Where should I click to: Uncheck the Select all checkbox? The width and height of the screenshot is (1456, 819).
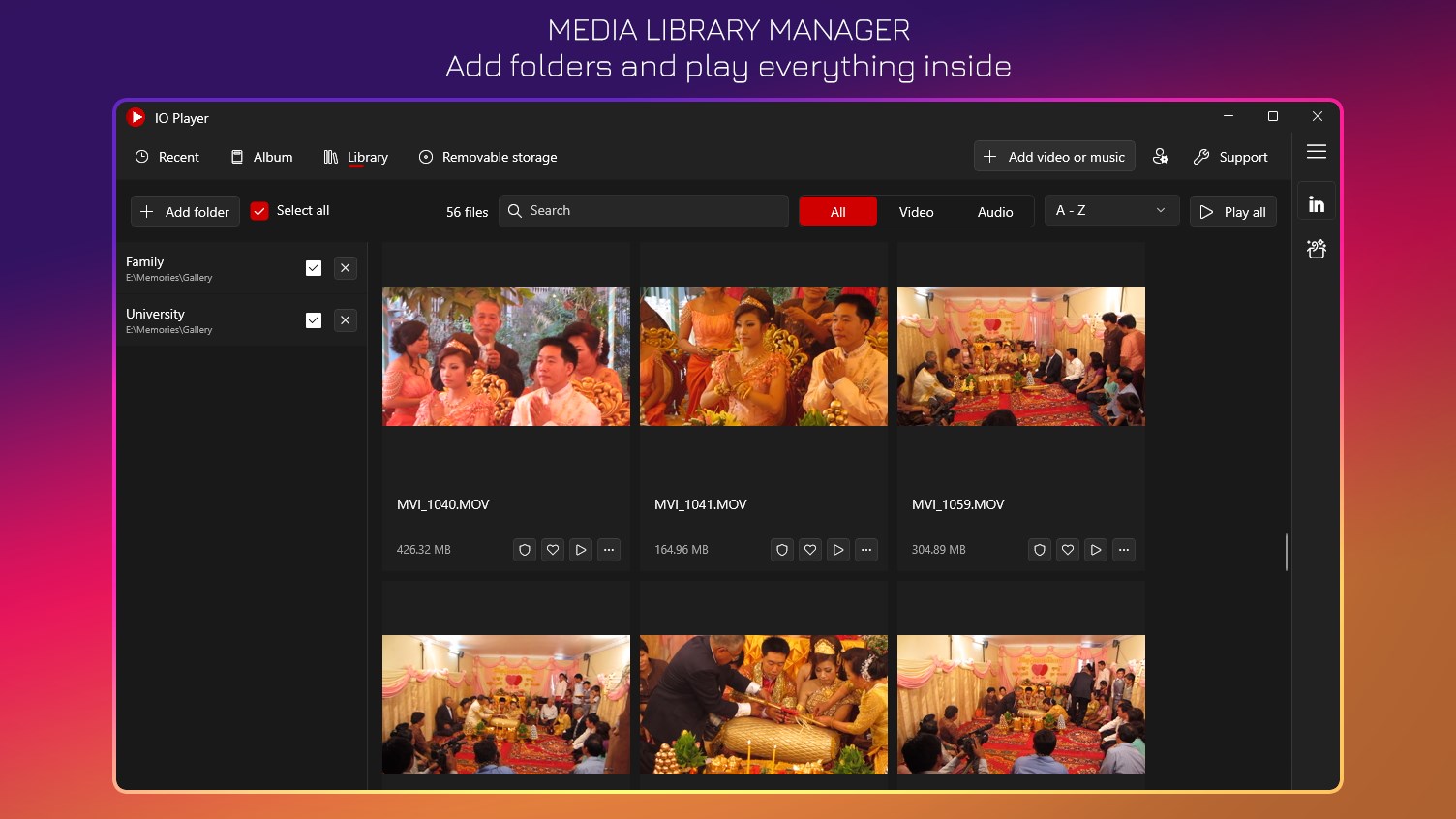(x=259, y=211)
